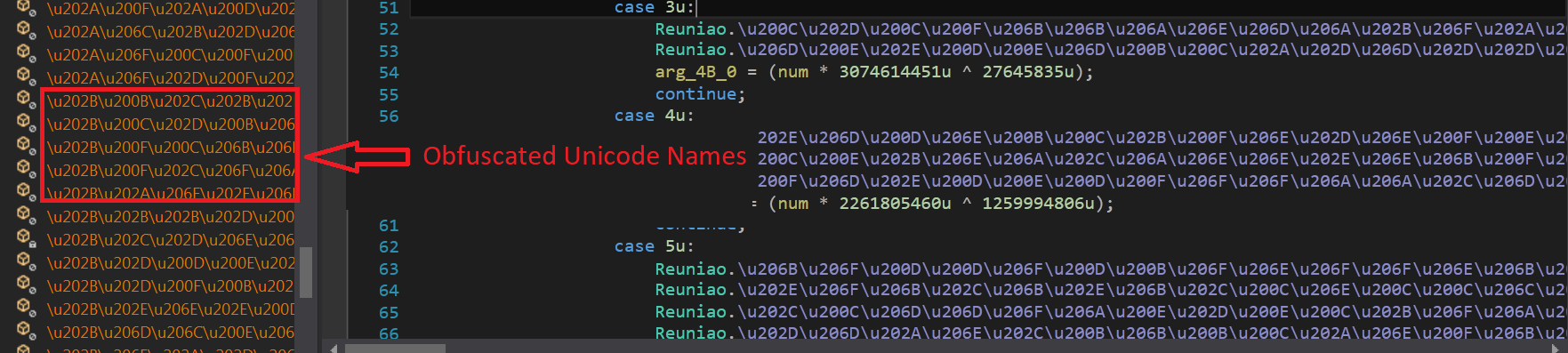
Task: Click line number 62 in gutter
Action: (389, 247)
